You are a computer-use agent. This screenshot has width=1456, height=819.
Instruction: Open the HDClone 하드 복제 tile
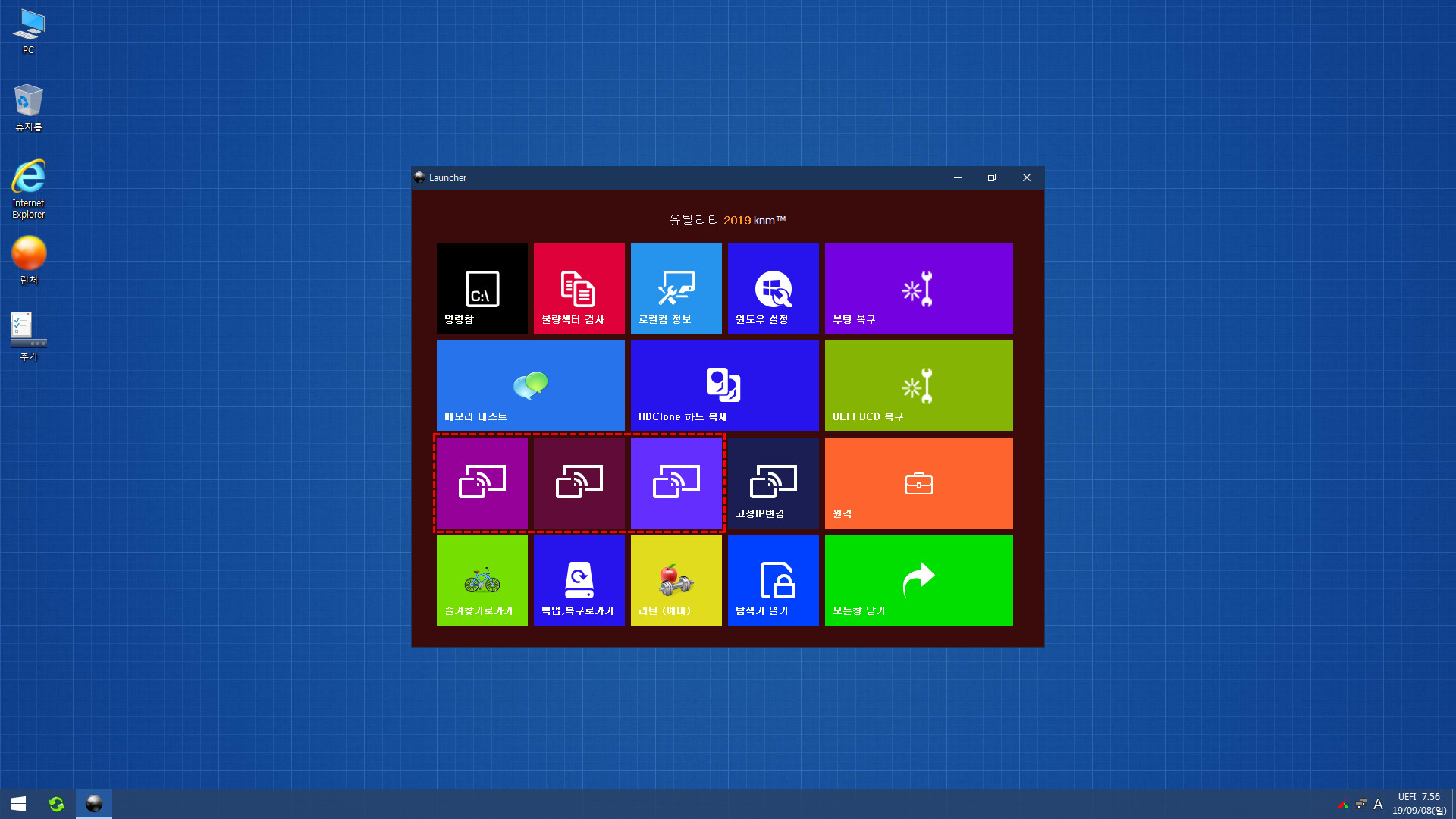(724, 386)
